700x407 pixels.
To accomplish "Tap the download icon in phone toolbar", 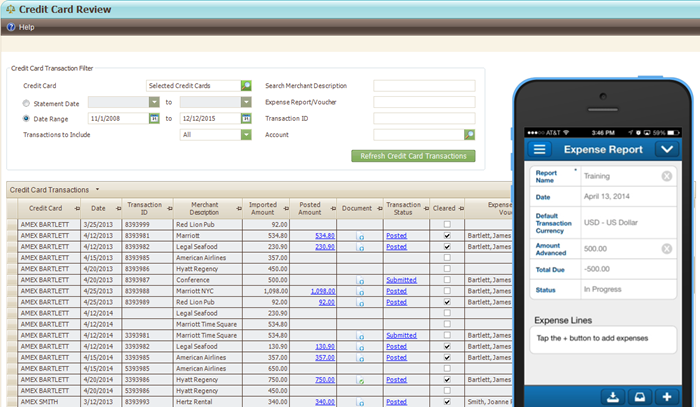I will (x=613, y=397).
